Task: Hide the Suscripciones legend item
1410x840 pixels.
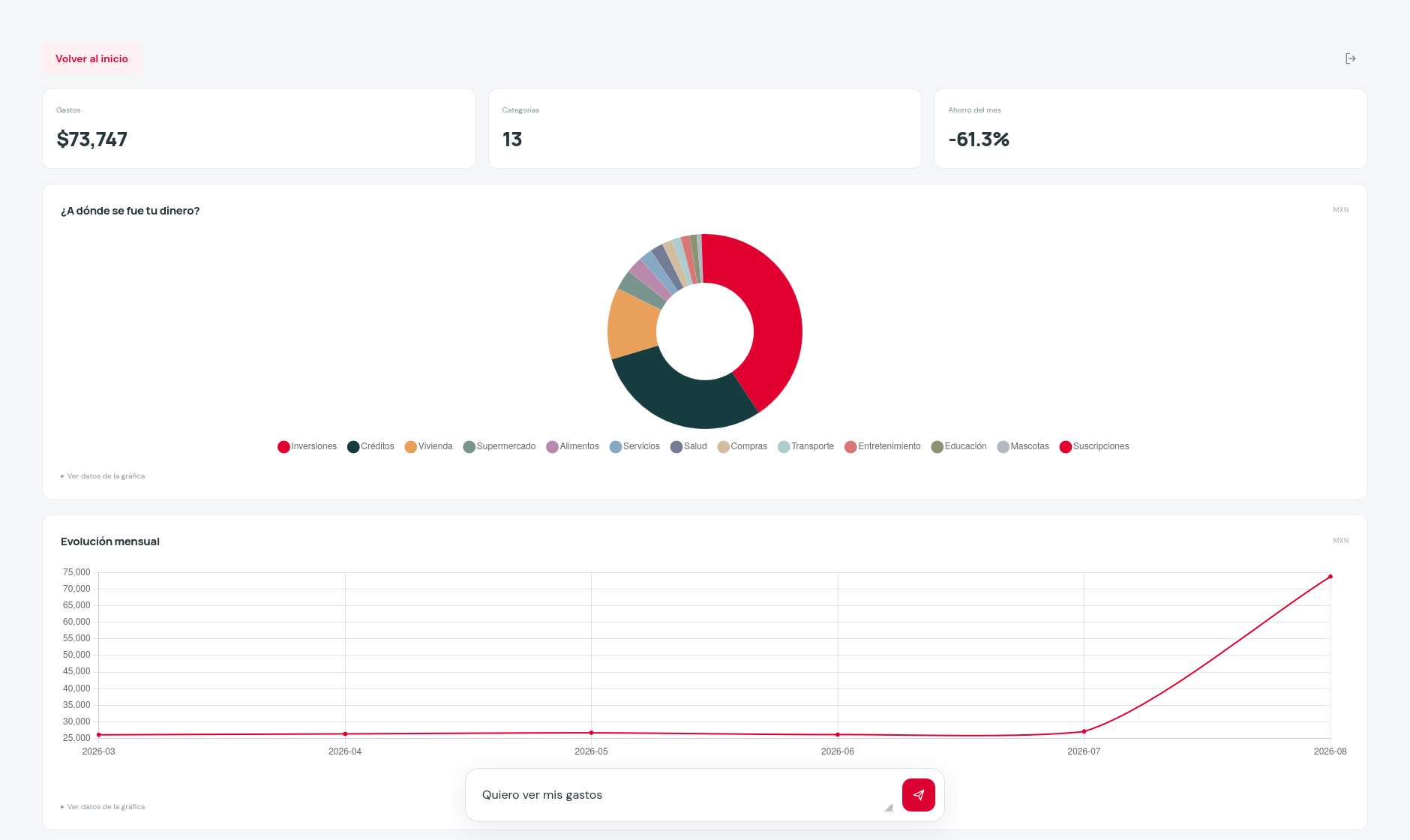Action: coord(1094,446)
